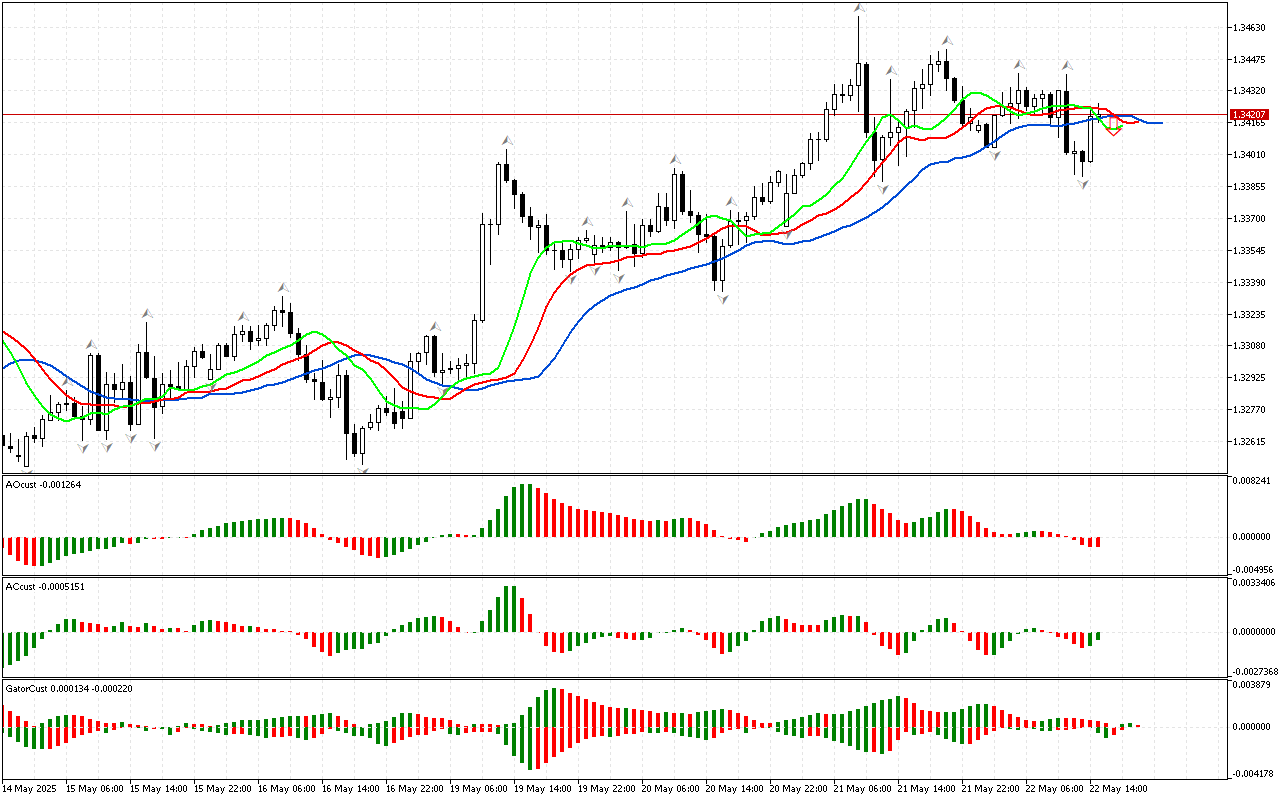This screenshot has height=800, width=1280.
Task: Click the highest up fractal arrow on chart
Action: 858,9
